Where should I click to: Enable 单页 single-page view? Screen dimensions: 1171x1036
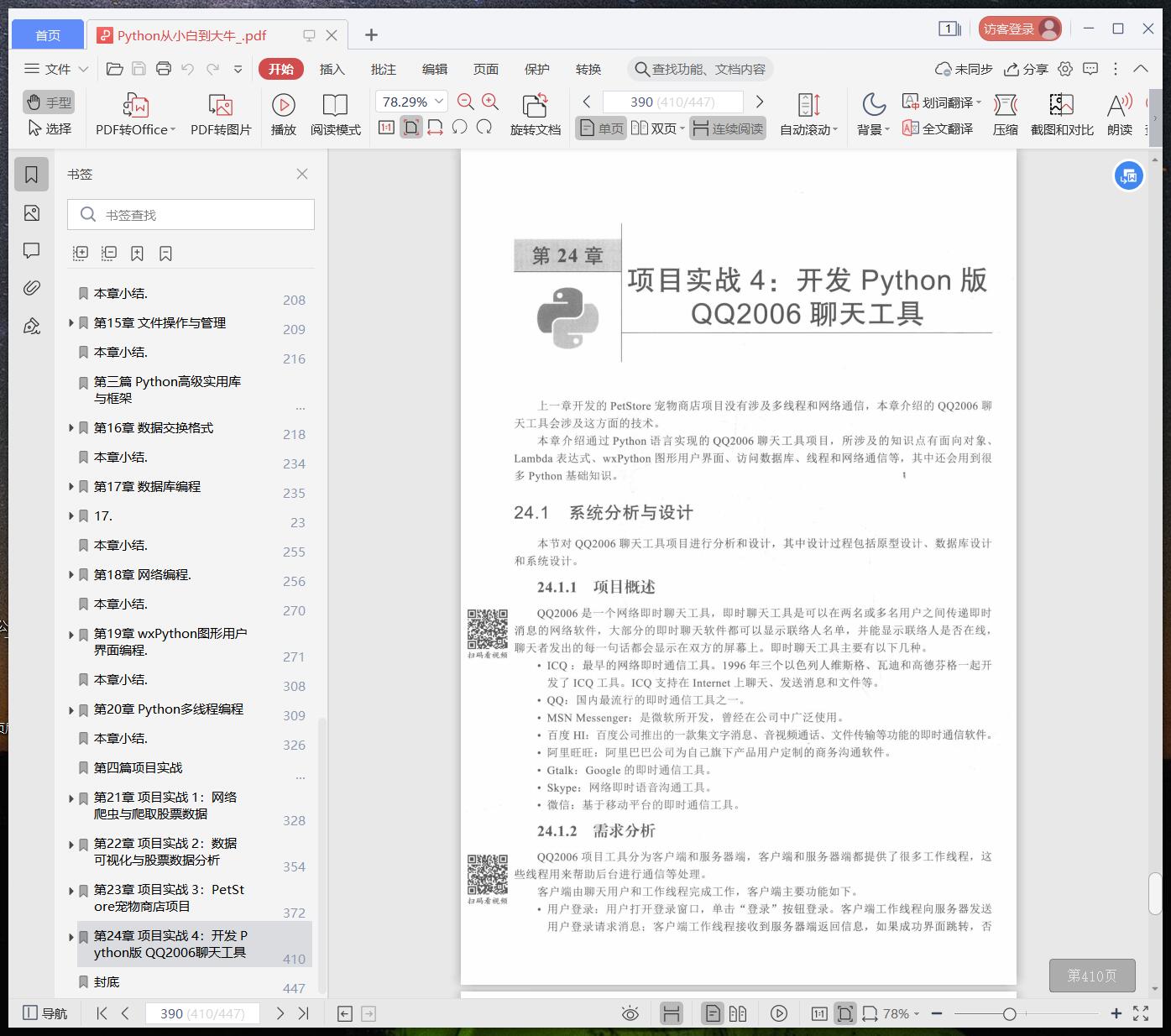(601, 128)
